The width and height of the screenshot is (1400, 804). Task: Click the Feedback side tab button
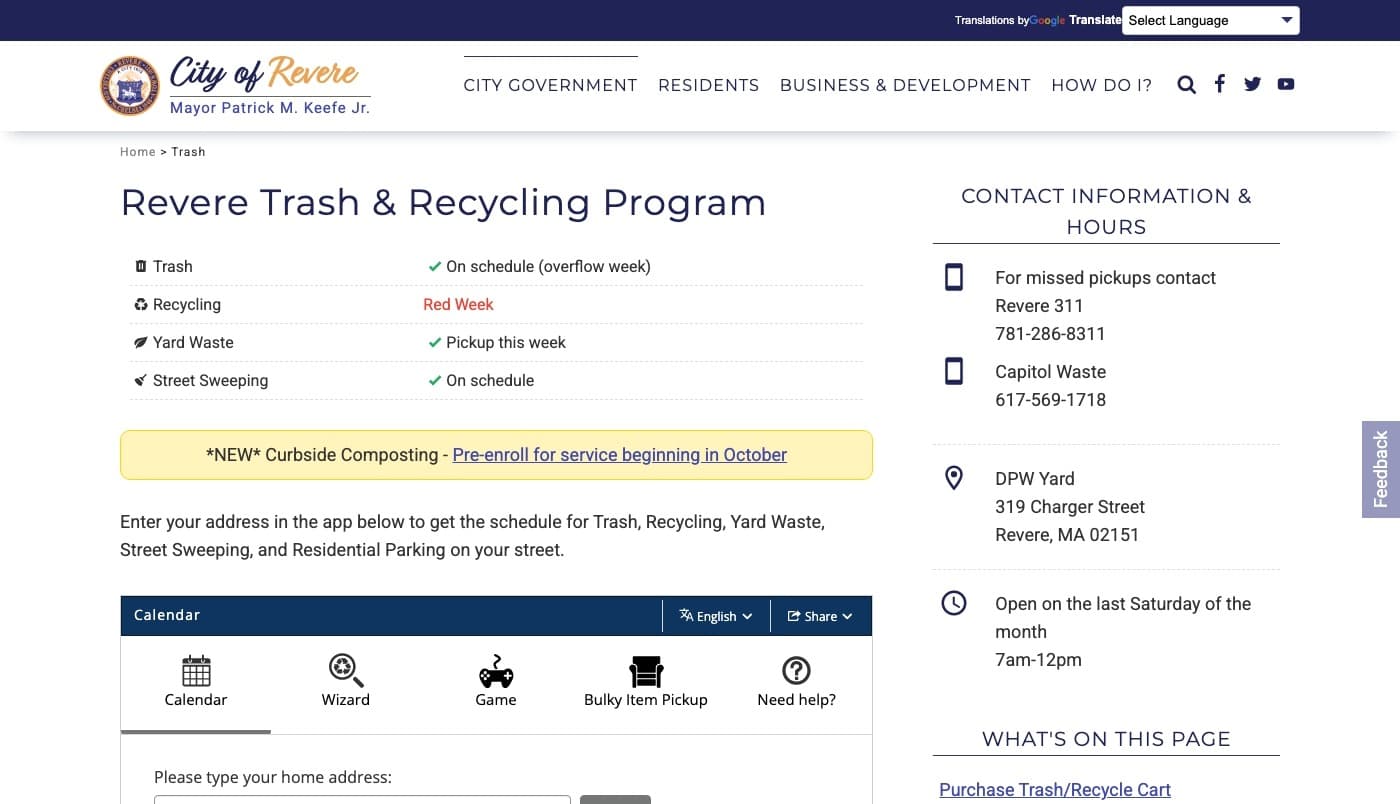pos(1380,469)
